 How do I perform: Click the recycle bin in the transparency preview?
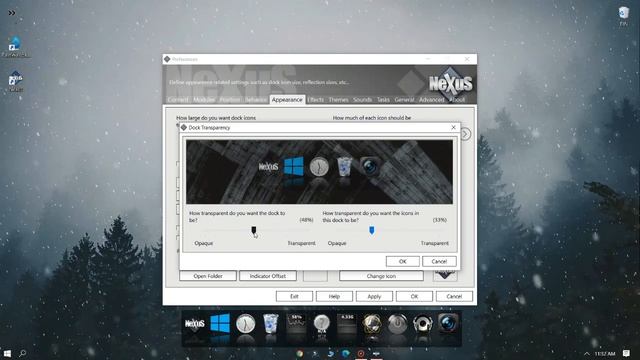[344, 167]
